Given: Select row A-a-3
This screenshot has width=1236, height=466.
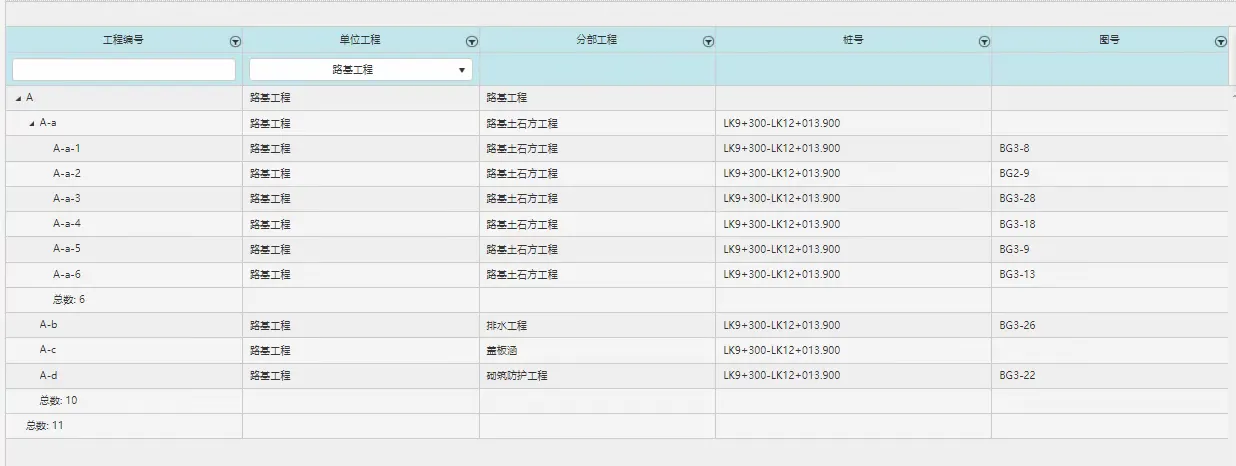Looking at the screenshot, I should 617,199.
